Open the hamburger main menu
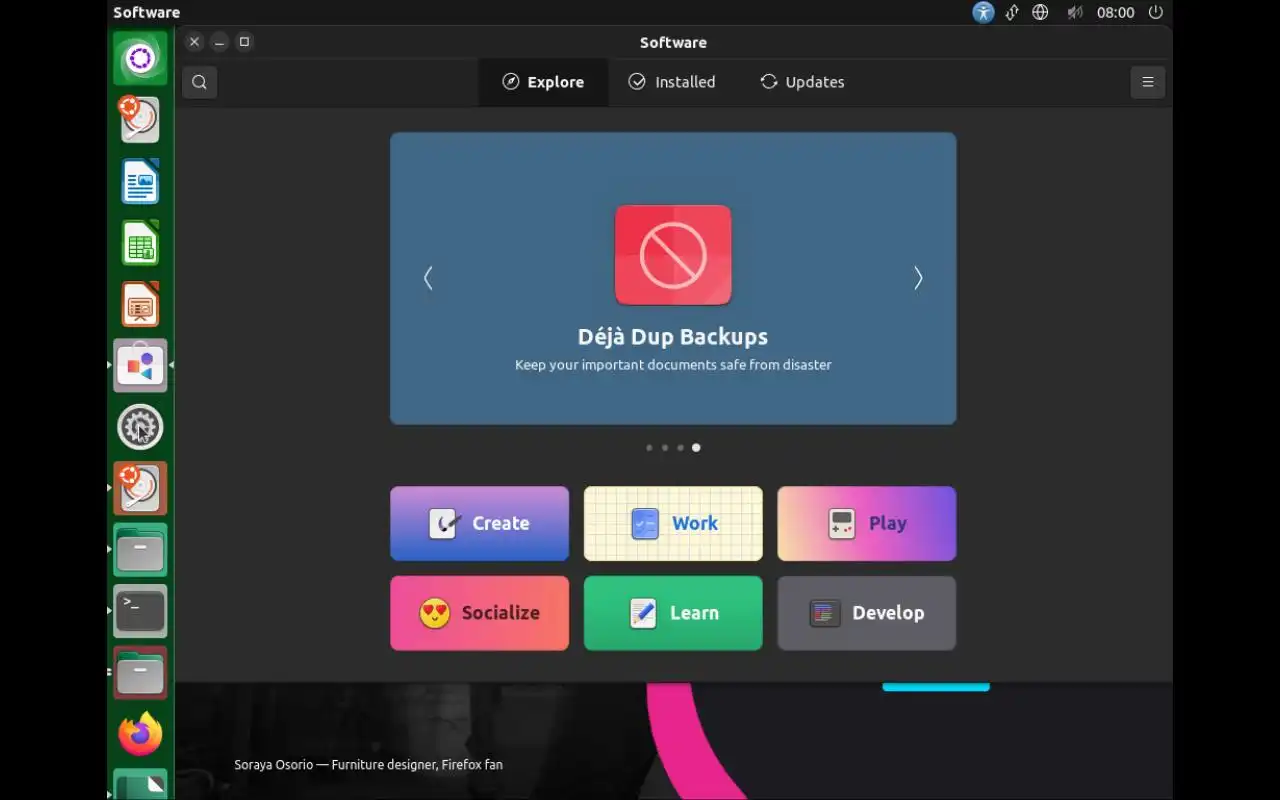 [x=1147, y=82]
